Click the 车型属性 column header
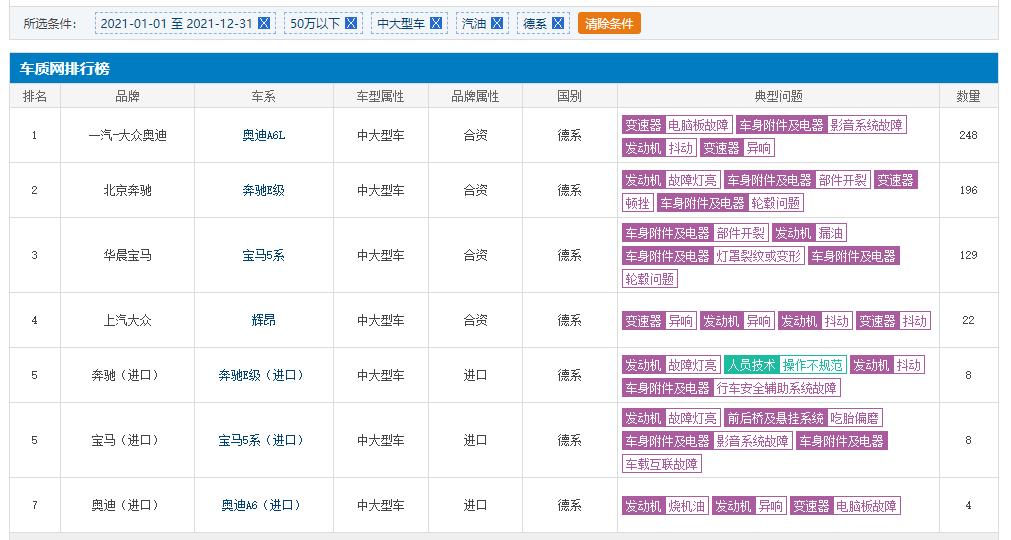This screenshot has height=540, width=1011. click(380, 96)
